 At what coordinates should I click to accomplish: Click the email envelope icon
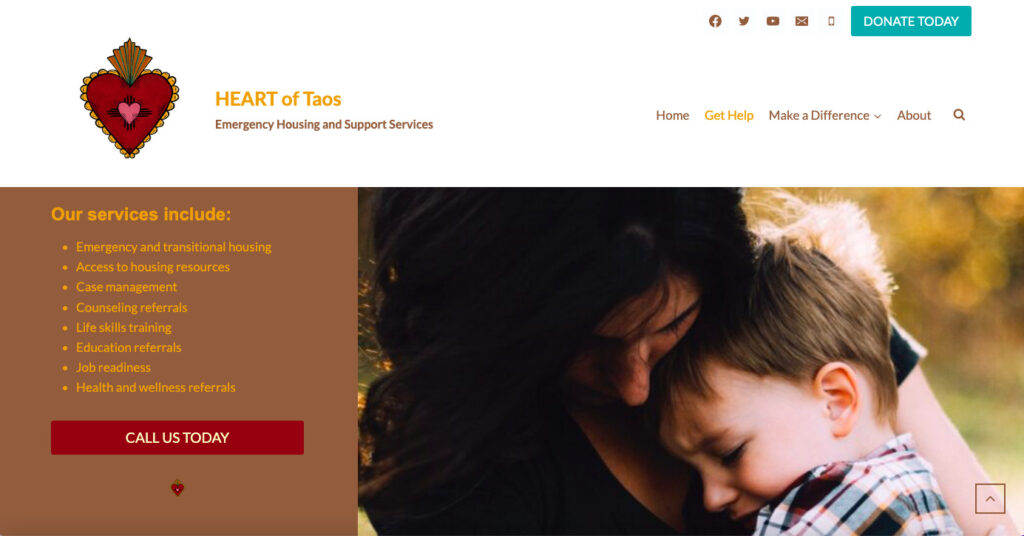pos(801,21)
